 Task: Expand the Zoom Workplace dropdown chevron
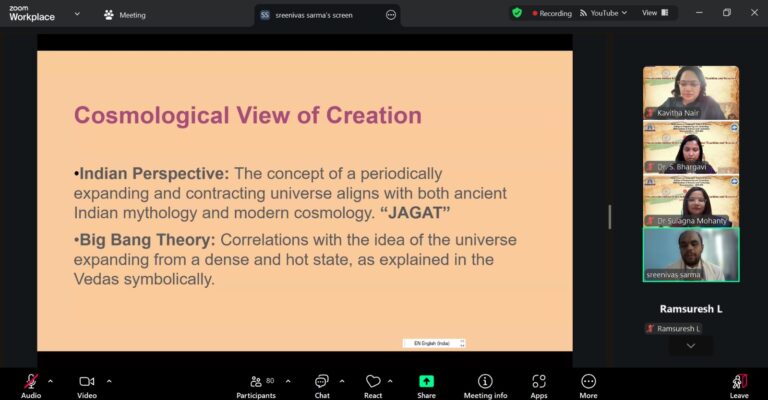[77, 15]
